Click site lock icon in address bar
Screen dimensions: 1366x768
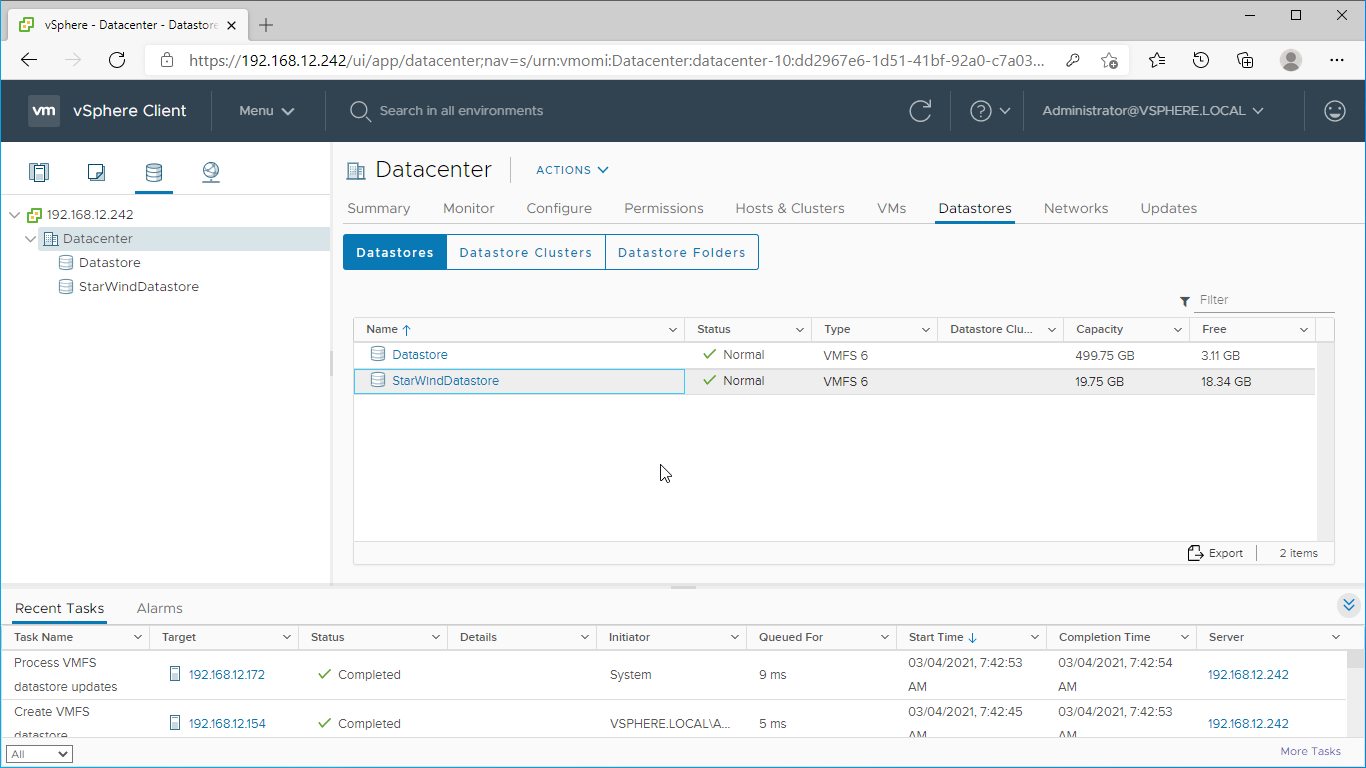(x=167, y=60)
